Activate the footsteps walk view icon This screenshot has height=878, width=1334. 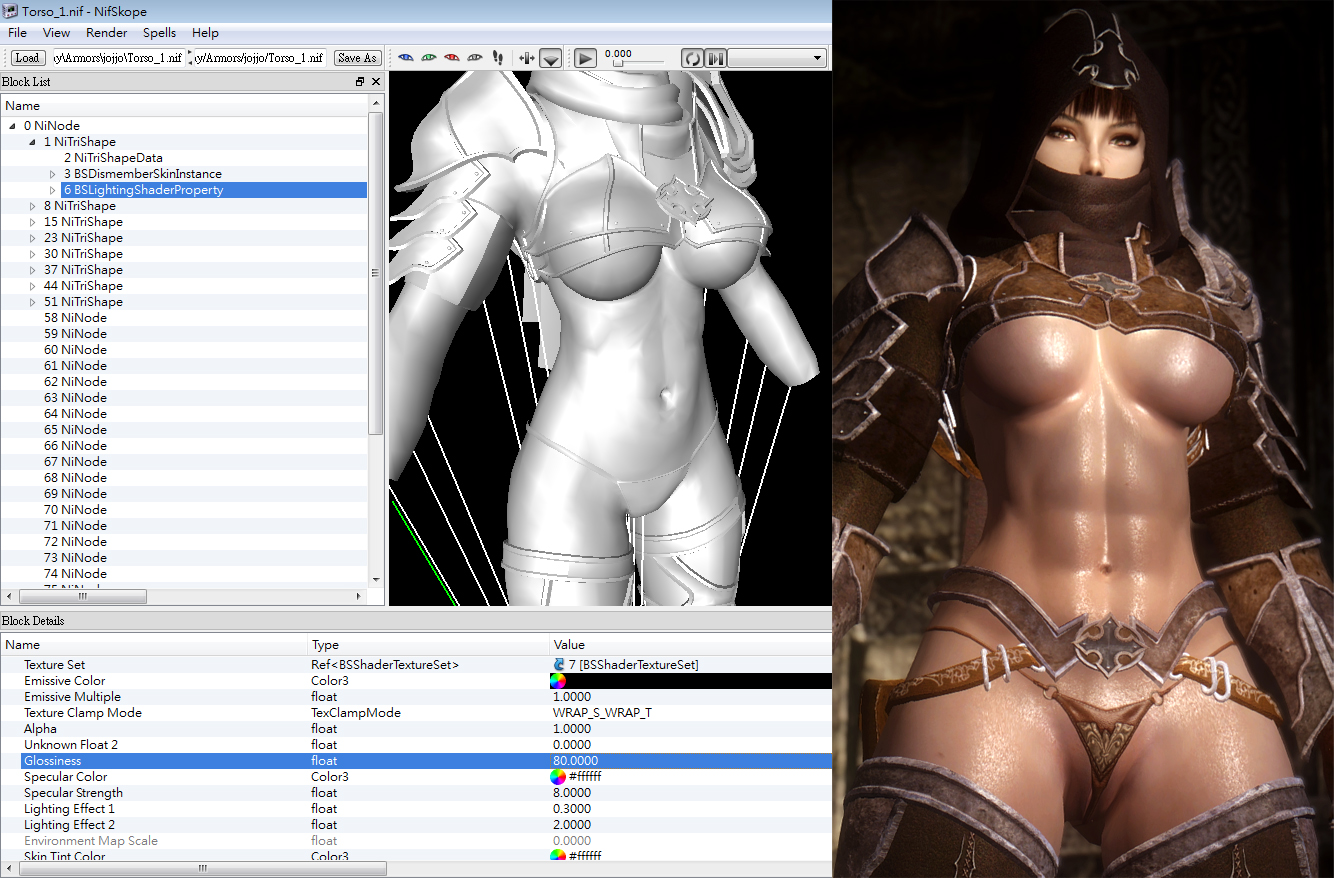pyautogui.click(x=498, y=58)
